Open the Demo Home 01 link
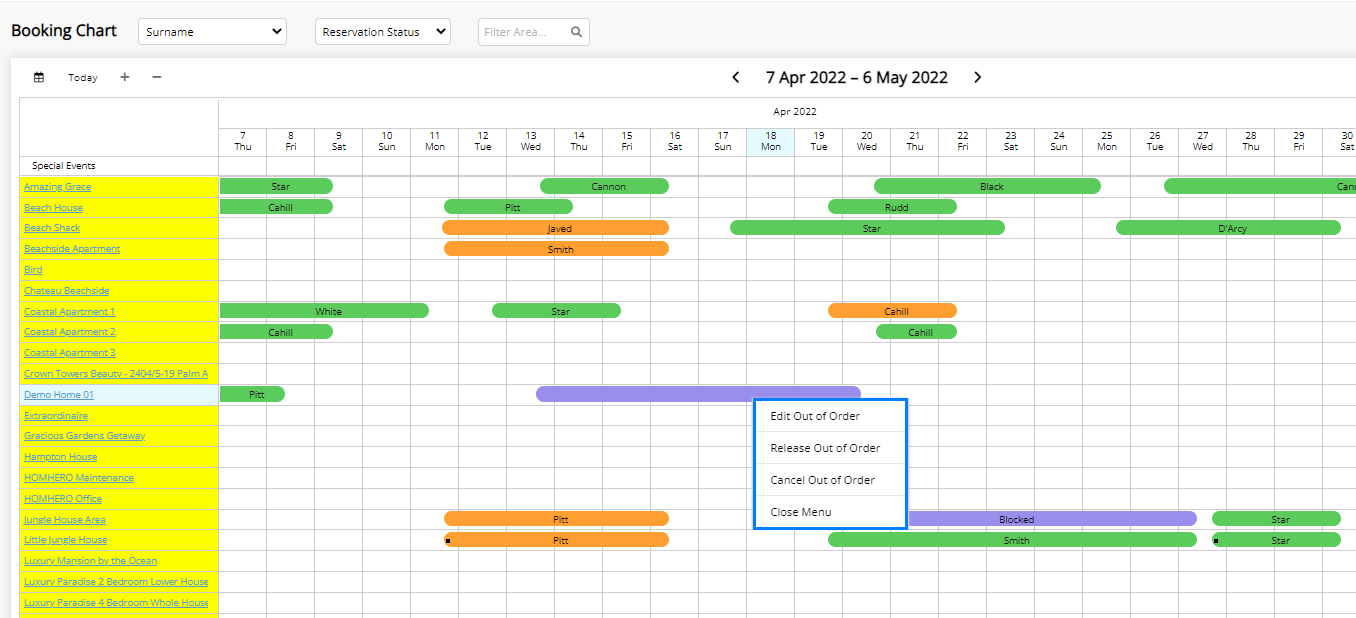Screen dimensions: 1356x618 pos(59,395)
